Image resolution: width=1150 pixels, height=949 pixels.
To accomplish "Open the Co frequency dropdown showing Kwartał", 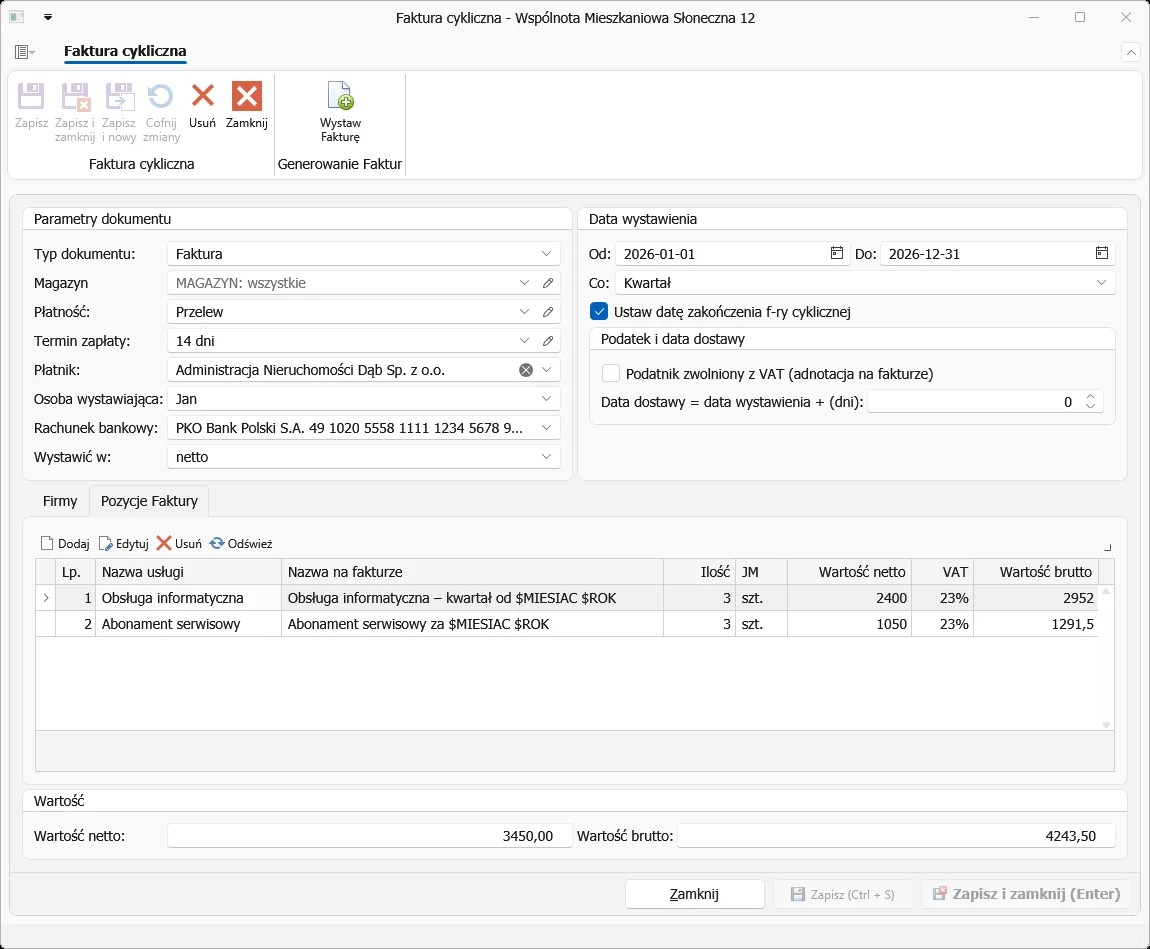I will click(1102, 283).
